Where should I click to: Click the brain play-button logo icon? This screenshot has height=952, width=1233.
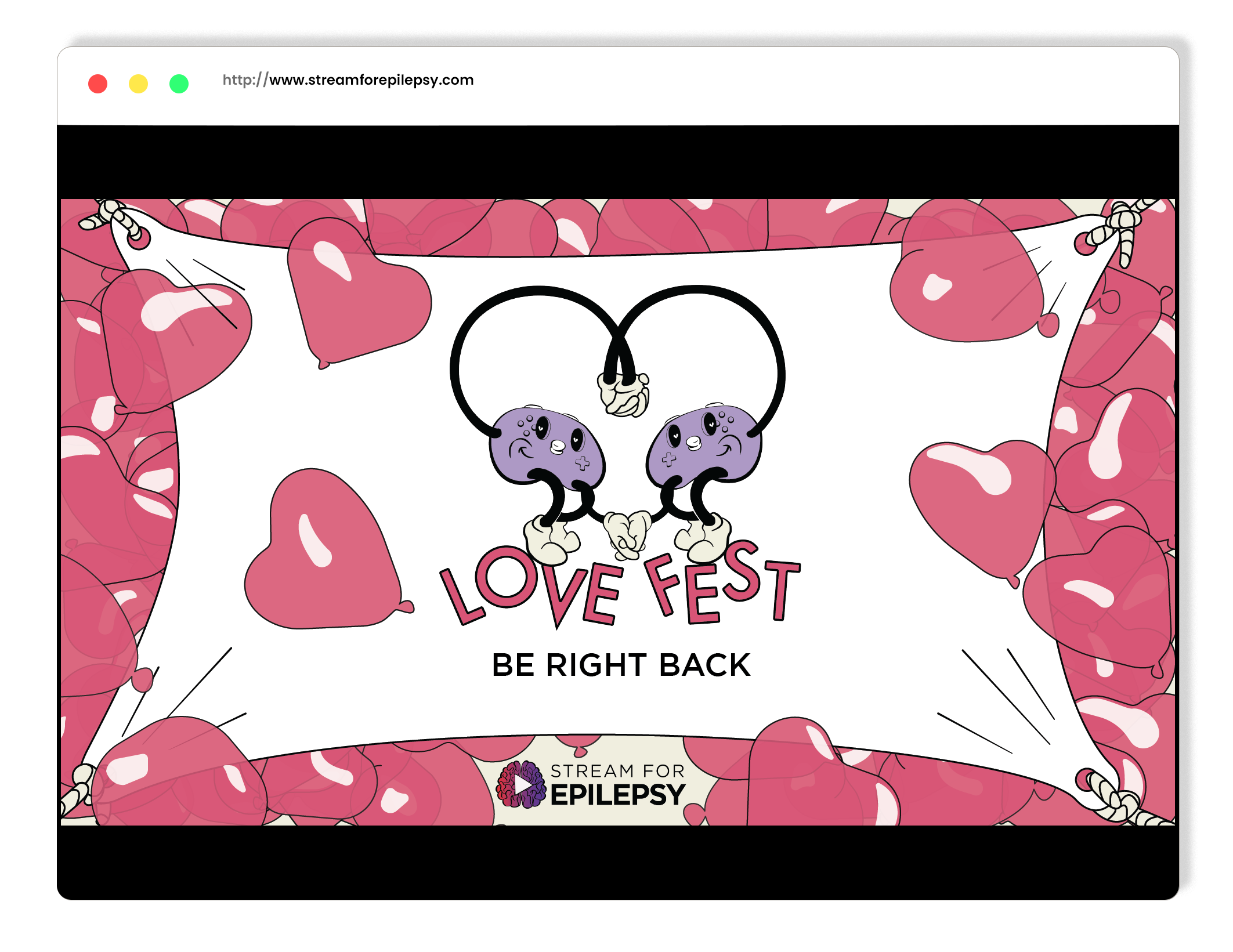521,784
